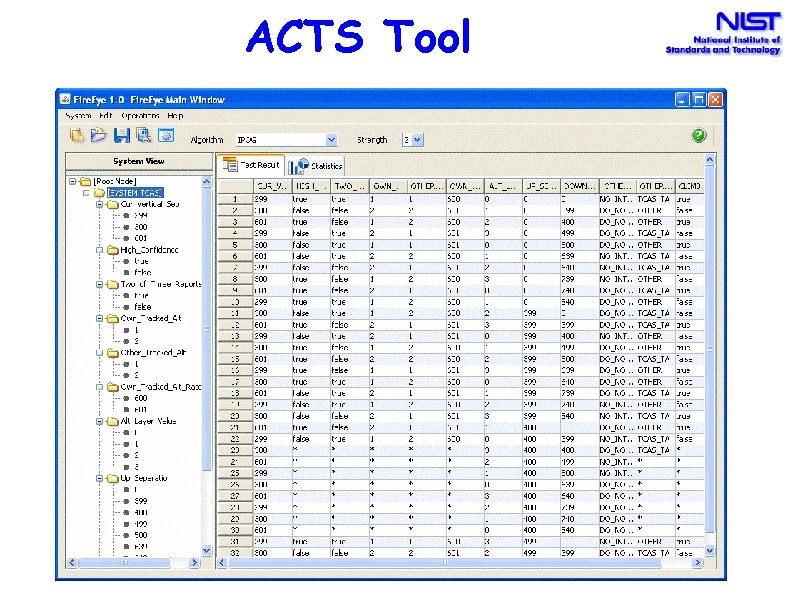Collapse the Up_Separation node expander
The image size is (794, 595).
pos(100,478)
